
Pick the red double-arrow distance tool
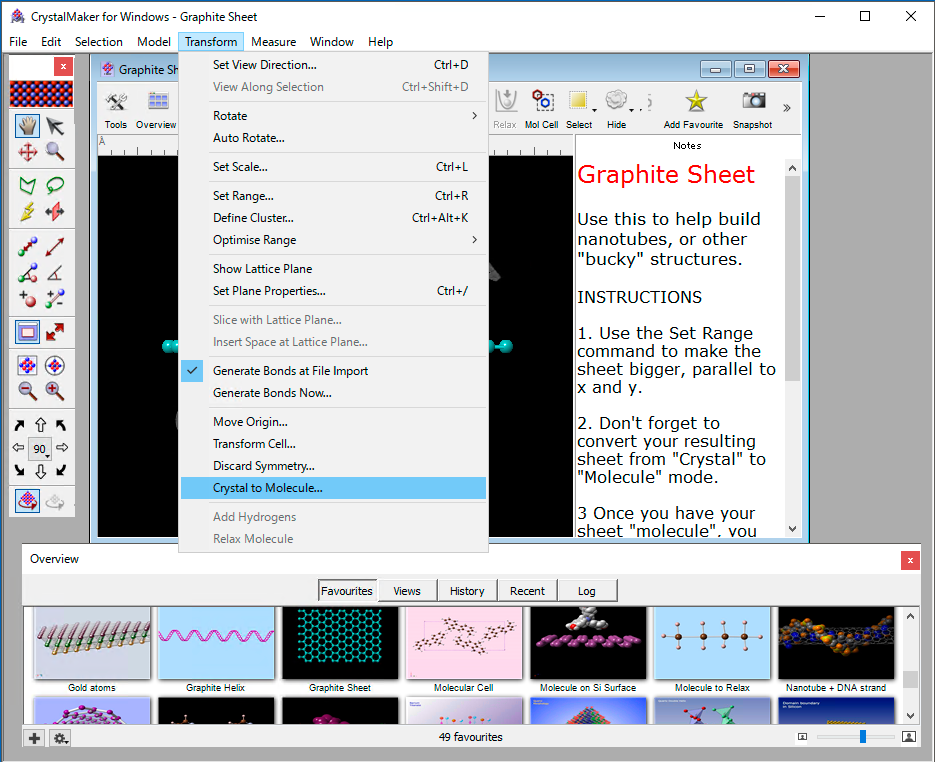(x=55, y=246)
